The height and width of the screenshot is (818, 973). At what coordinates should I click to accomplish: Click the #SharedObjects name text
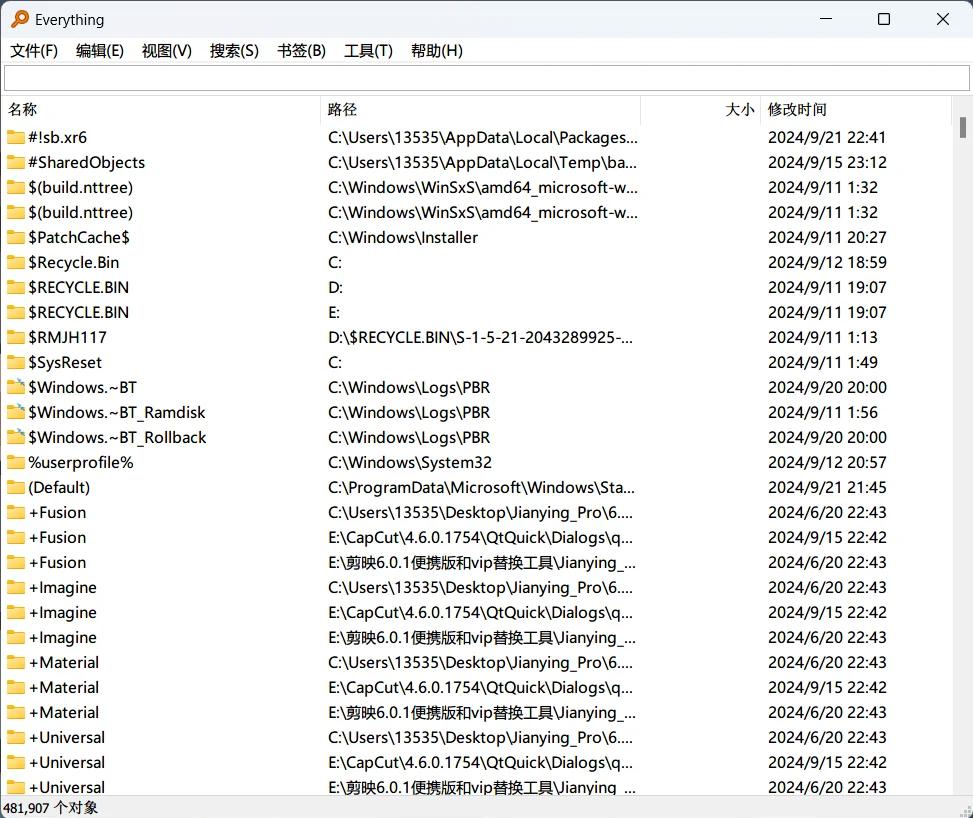click(x=86, y=163)
